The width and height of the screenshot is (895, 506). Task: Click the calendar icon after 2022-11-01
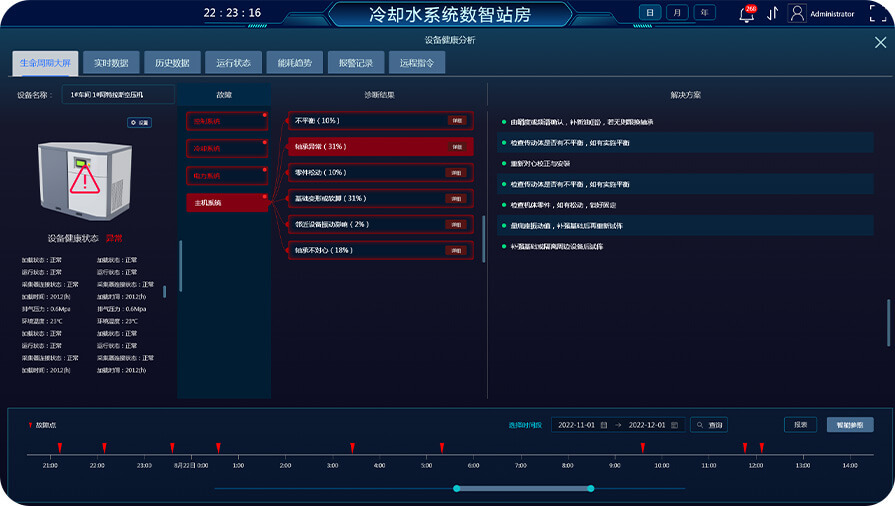point(603,425)
